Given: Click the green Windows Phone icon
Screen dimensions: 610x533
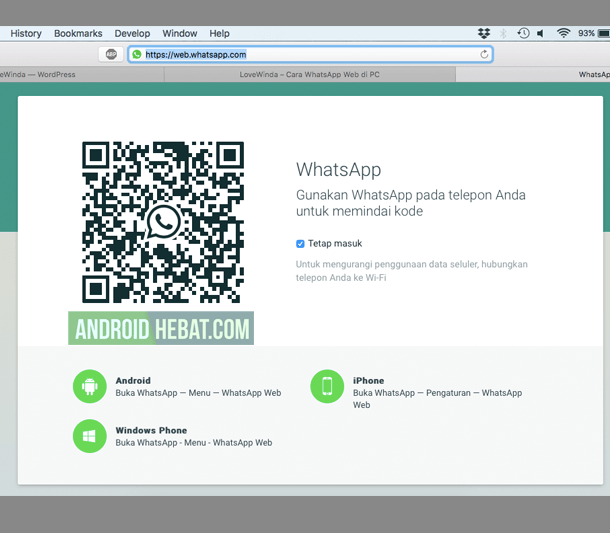Looking at the screenshot, I should click(89, 436).
